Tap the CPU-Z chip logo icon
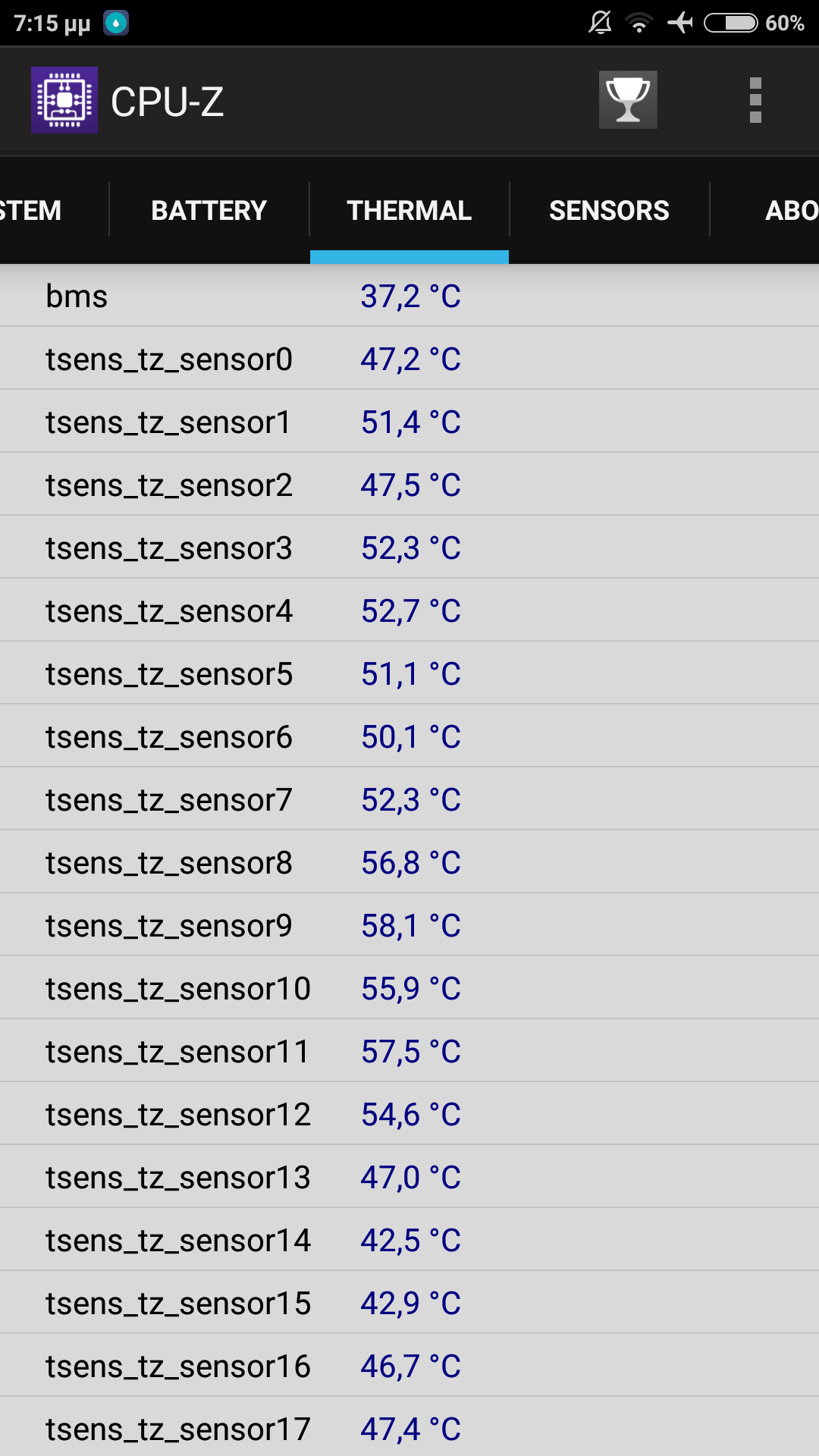The height and width of the screenshot is (1456, 819). 64,100
